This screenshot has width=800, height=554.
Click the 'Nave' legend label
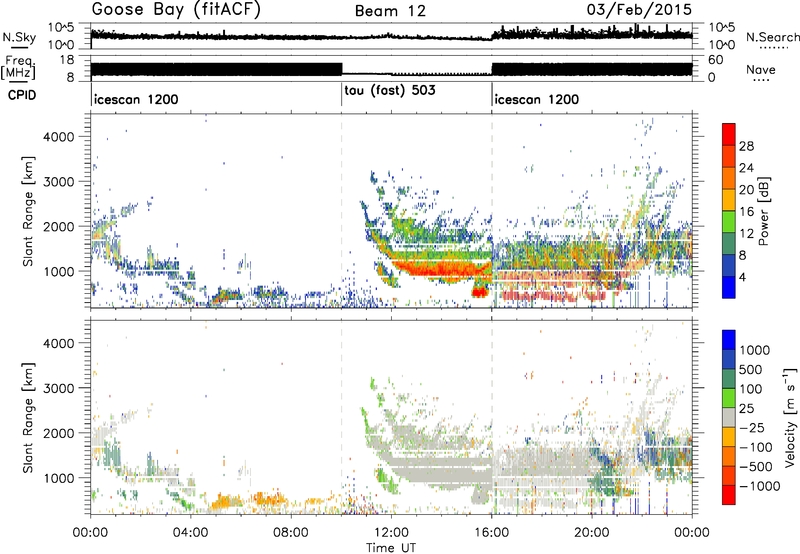pos(761,69)
